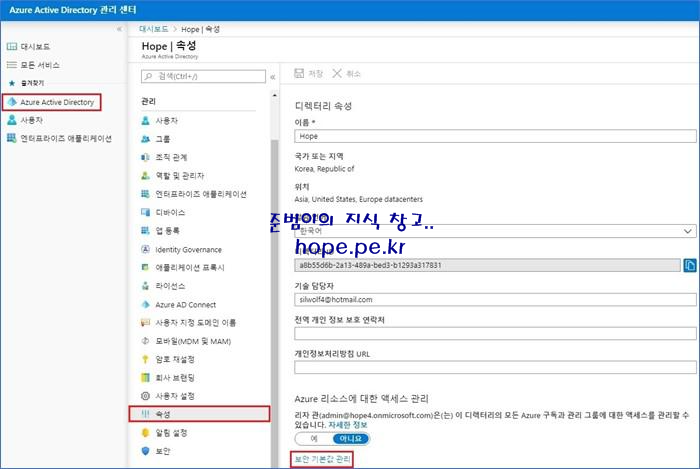This screenshot has width=700, height=469.
Task: Open Identity Governance menu entry
Action: [x=182, y=249]
